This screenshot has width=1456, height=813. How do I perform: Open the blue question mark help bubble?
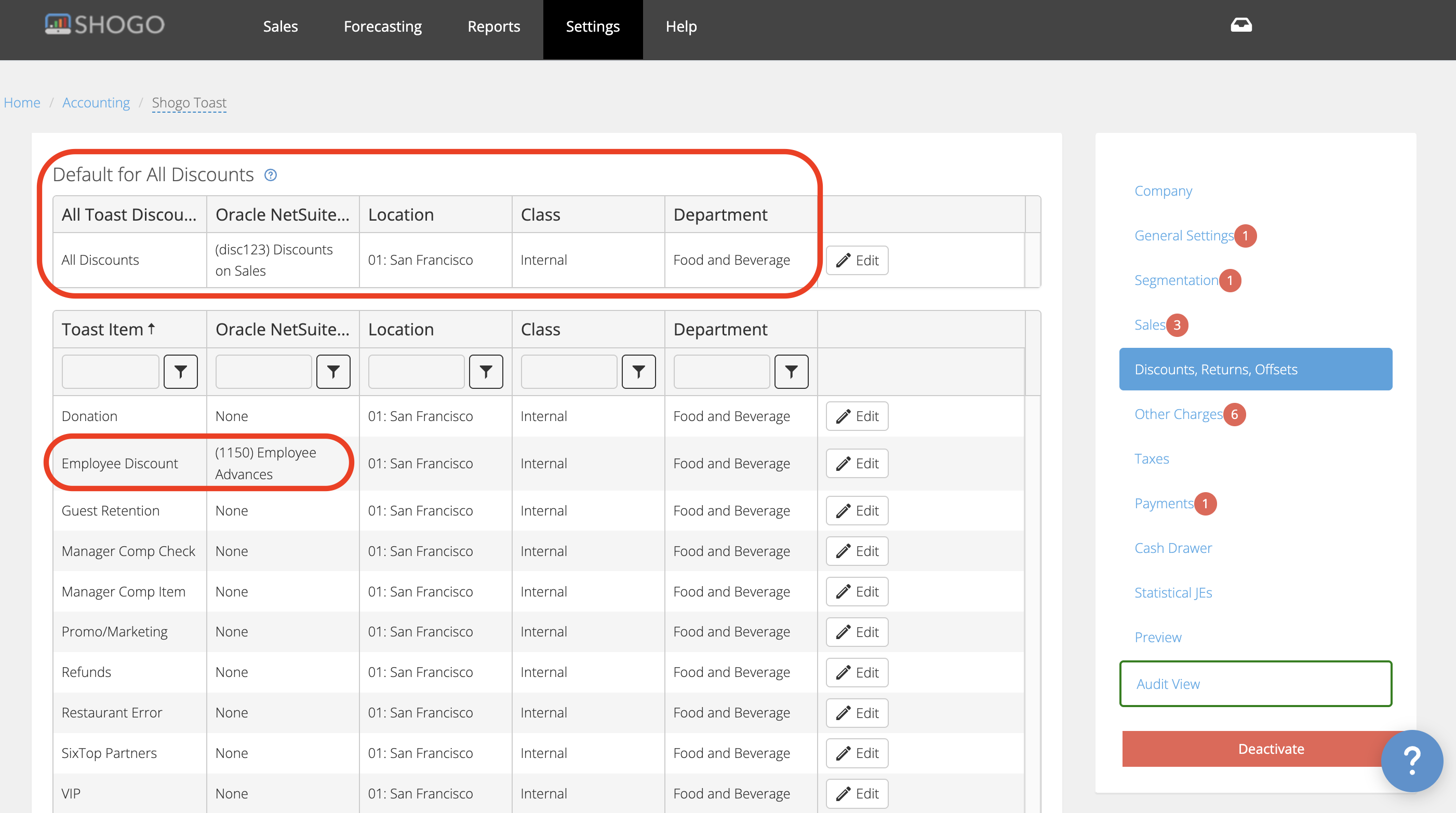coord(1411,761)
